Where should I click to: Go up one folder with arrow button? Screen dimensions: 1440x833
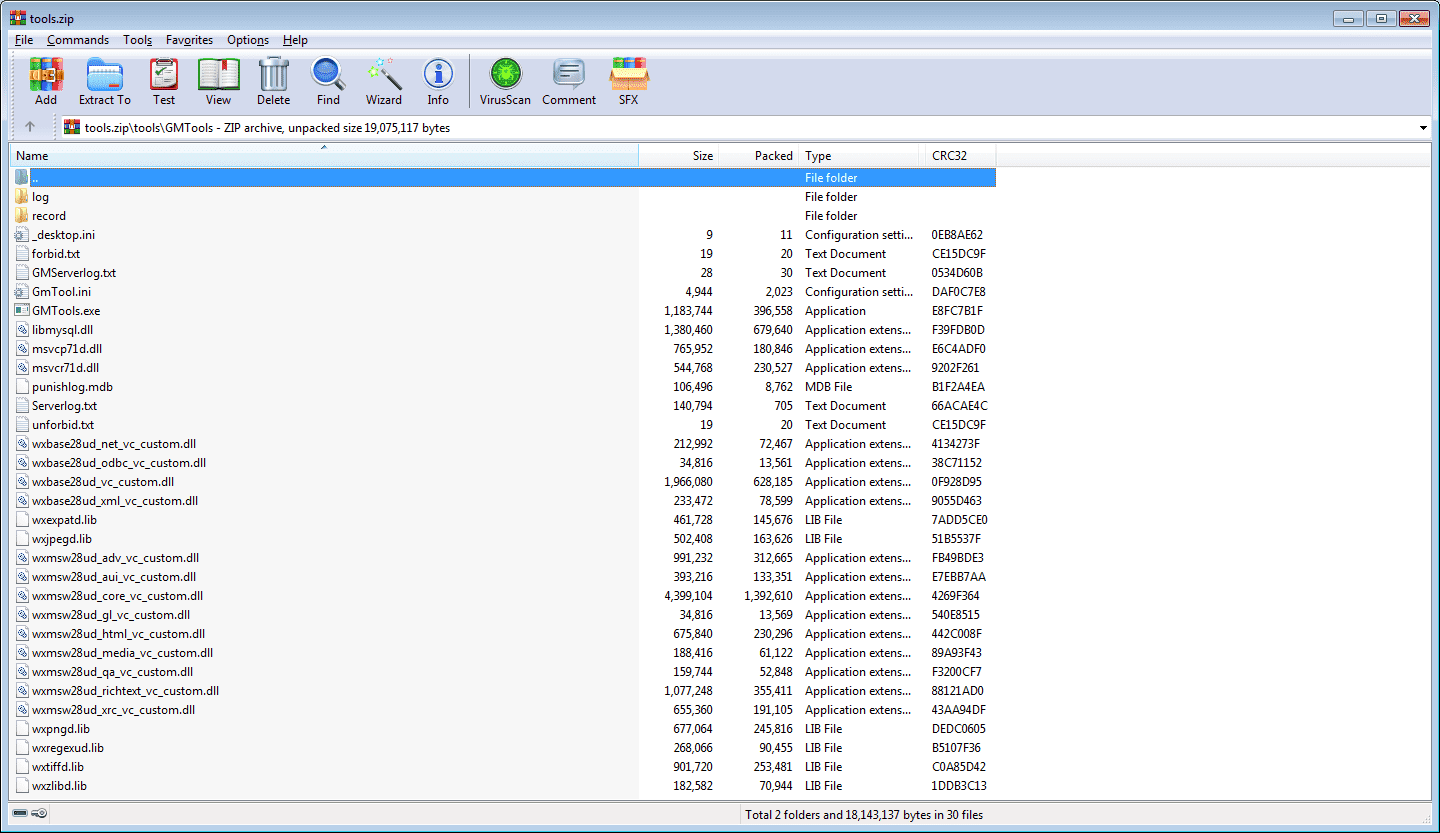(30, 127)
